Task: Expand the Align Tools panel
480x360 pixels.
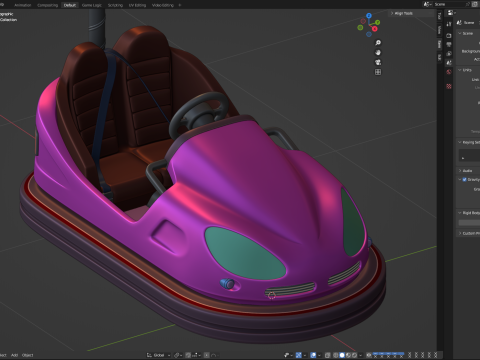Action: [402, 13]
